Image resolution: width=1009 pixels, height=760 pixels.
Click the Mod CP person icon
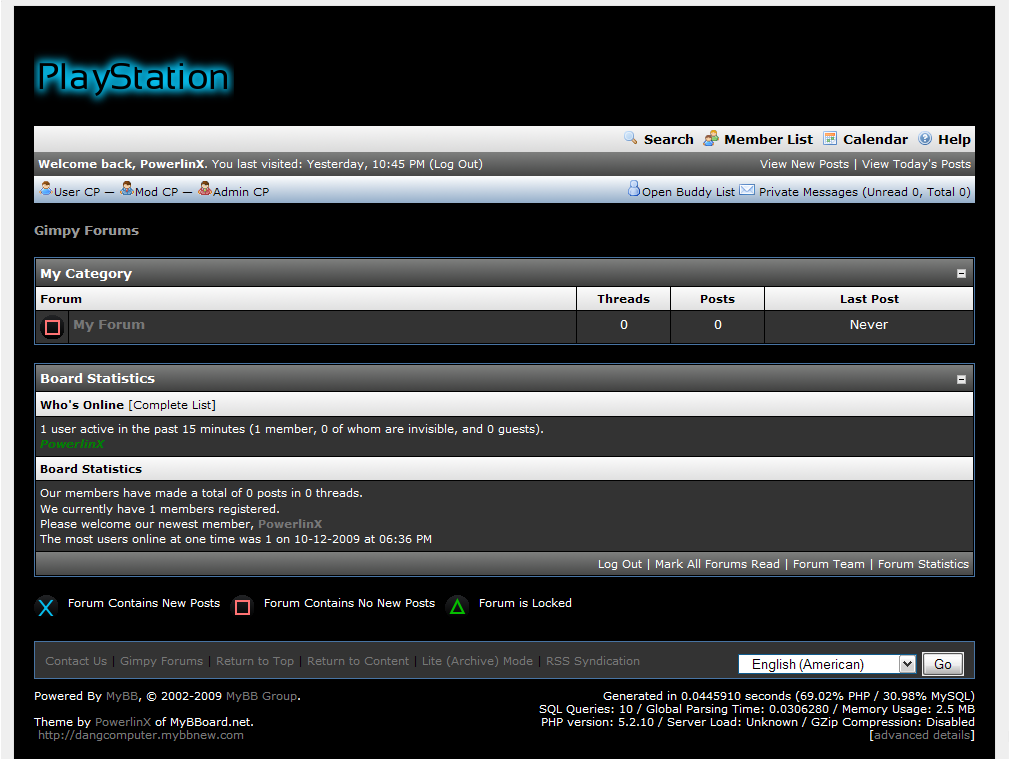click(127, 189)
